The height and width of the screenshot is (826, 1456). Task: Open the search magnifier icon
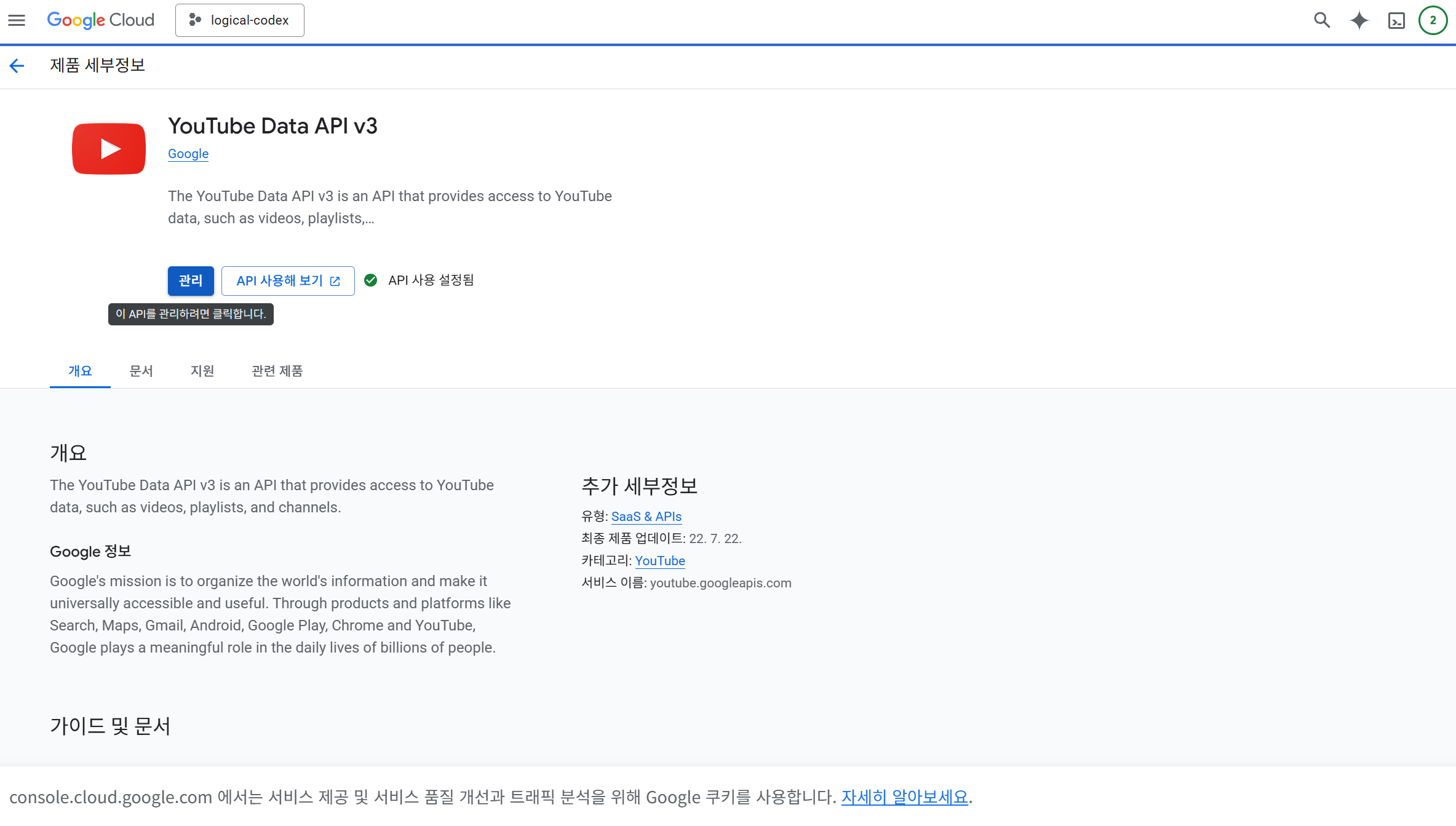tap(1322, 20)
